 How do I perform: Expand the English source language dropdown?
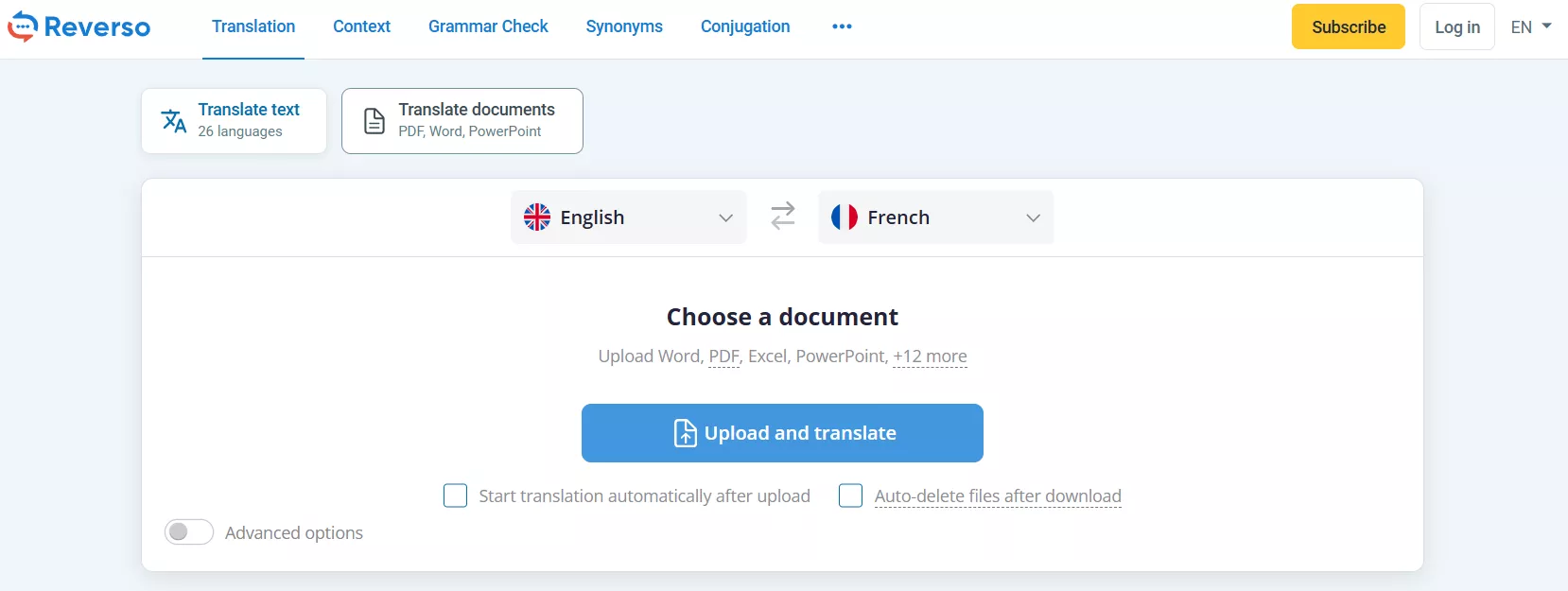pos(725,217)
